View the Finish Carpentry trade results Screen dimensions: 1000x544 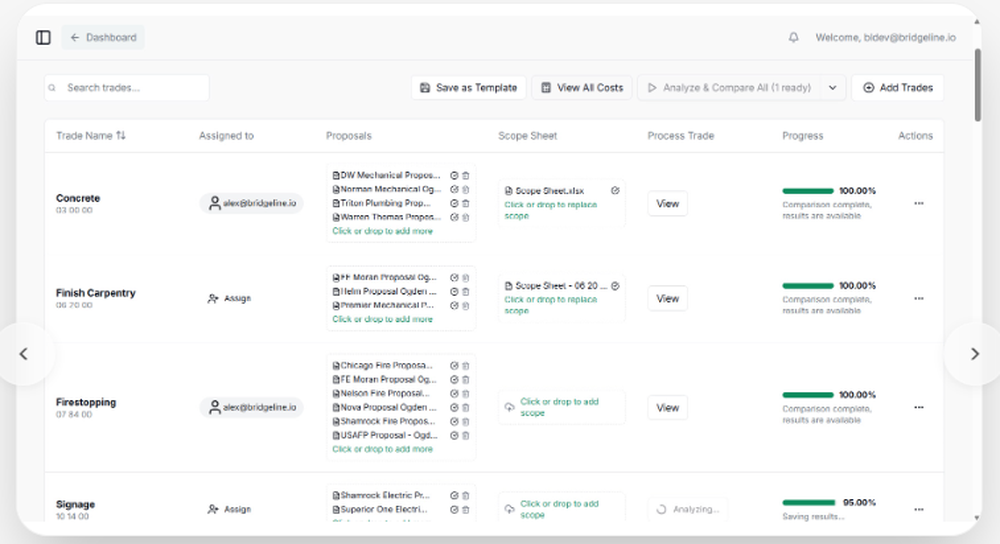668,298
